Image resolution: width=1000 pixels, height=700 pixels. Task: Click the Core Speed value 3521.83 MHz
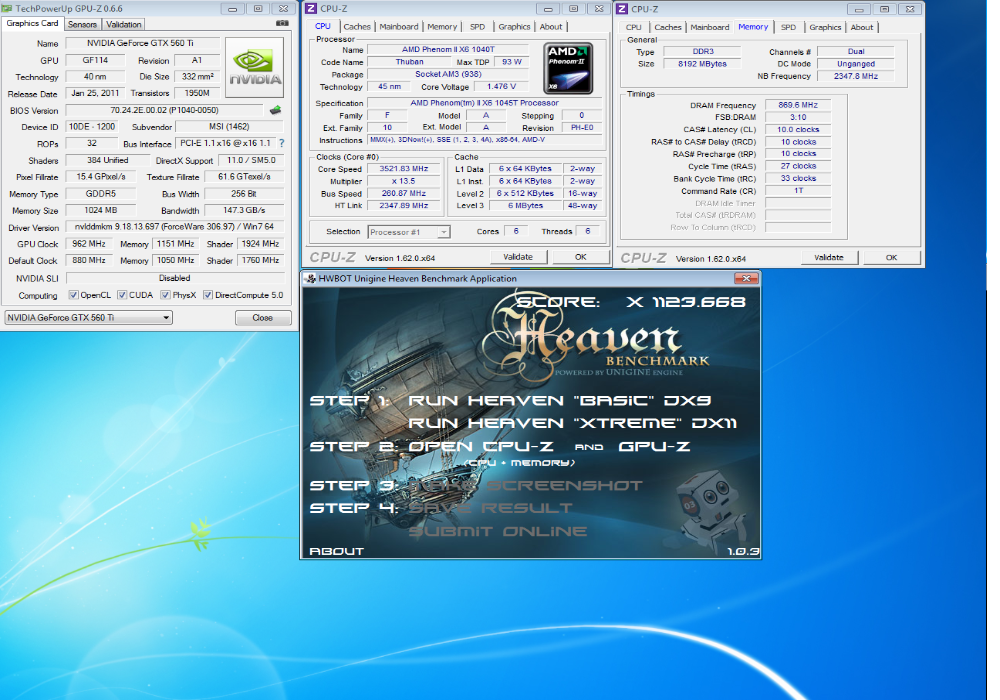[404, 169]
